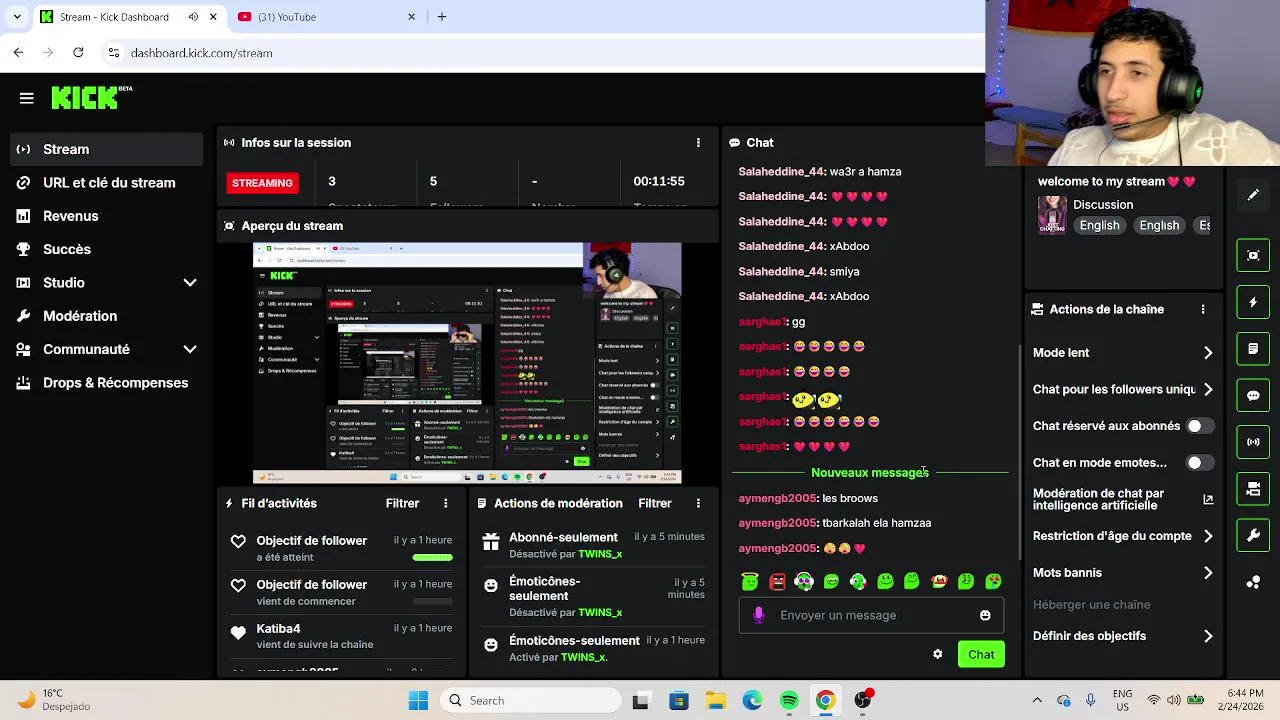Open Spotify from the taskbar
The image size is (1280, 720).
coord(789,700)
